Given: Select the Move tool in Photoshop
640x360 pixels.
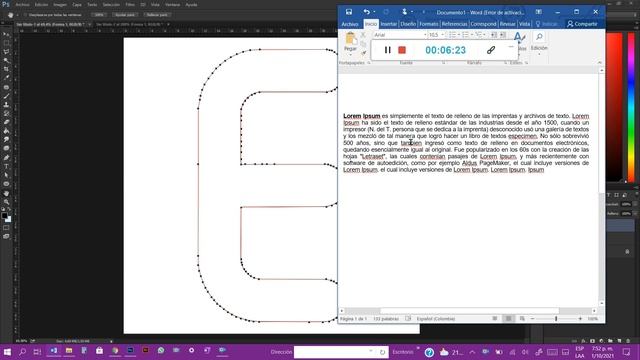Looking at the screenshot, I should click(x=6, y=34).
